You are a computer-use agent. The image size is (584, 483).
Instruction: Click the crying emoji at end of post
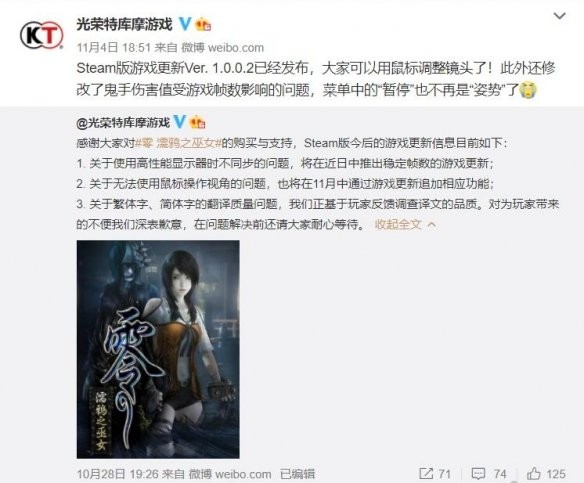coord(528,90)
